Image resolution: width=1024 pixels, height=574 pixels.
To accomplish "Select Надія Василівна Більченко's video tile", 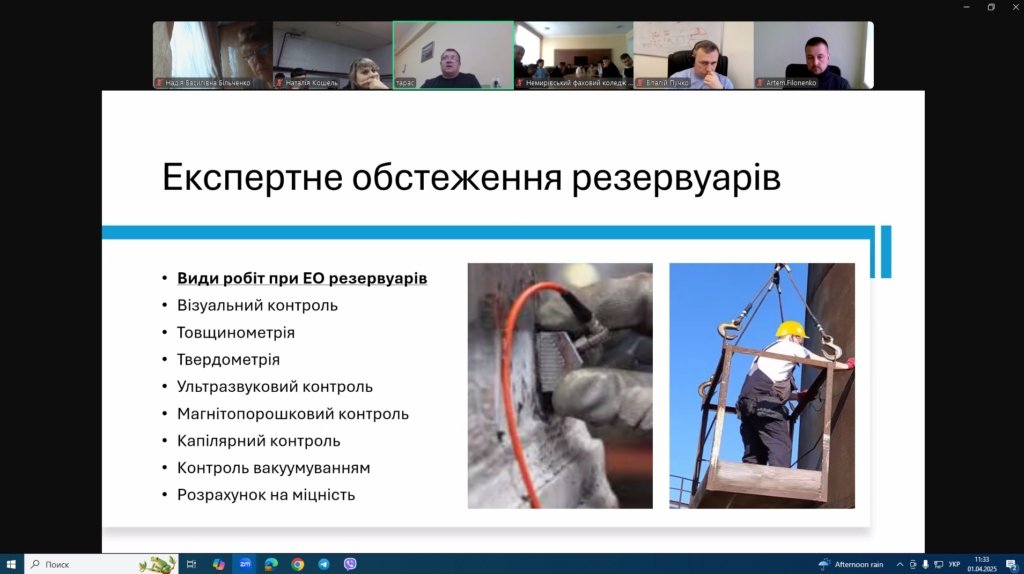I will (212, 55).
